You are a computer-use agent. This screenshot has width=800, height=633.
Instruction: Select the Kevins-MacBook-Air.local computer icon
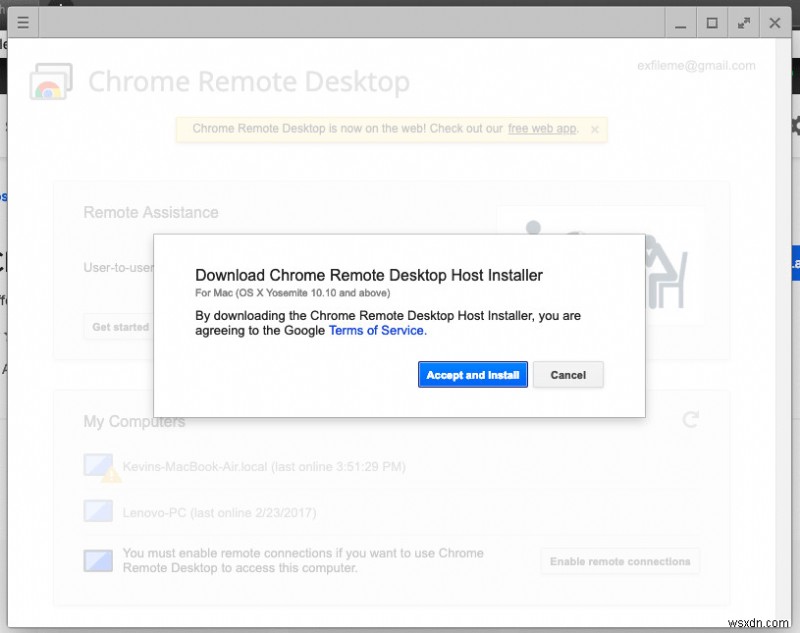(x=97, y=466)
